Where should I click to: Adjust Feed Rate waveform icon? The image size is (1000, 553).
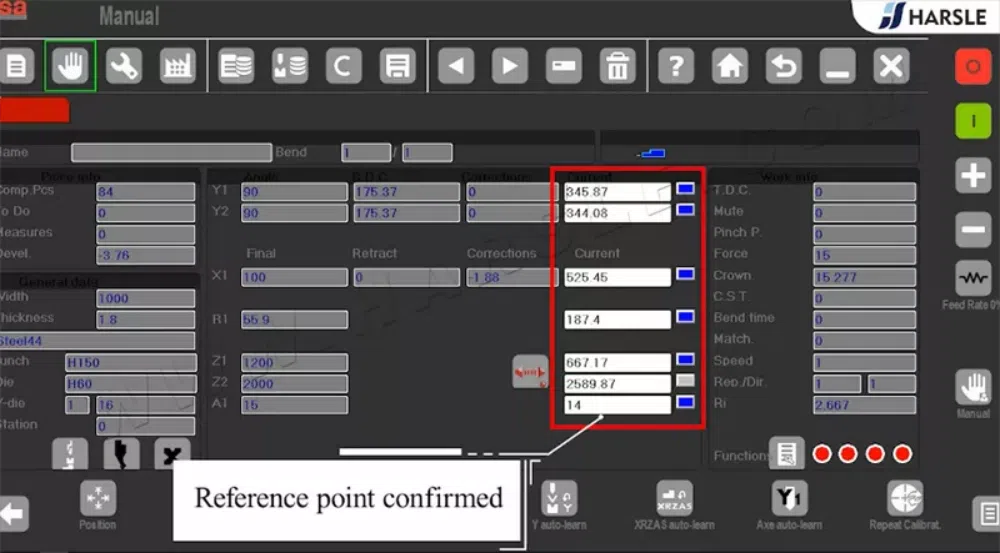[x=973, y=278]
